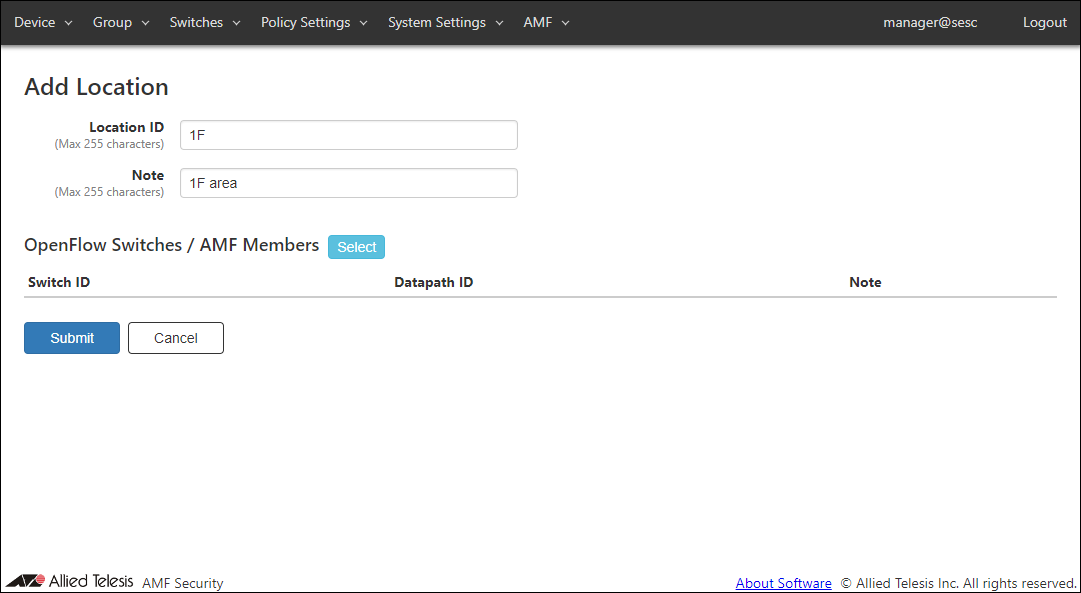Click the Switch ID column header

coord(59,282)
